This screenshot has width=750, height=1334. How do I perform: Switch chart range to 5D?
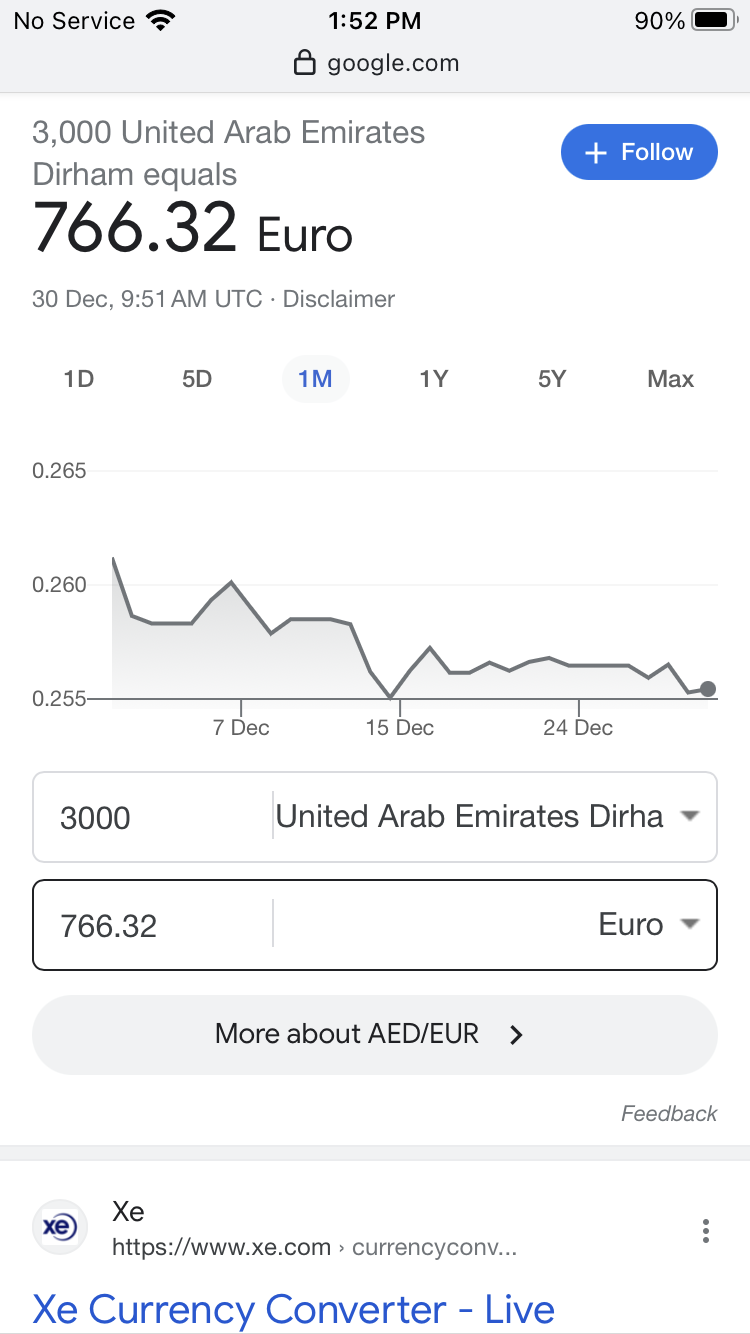click(x=197, y=379)
